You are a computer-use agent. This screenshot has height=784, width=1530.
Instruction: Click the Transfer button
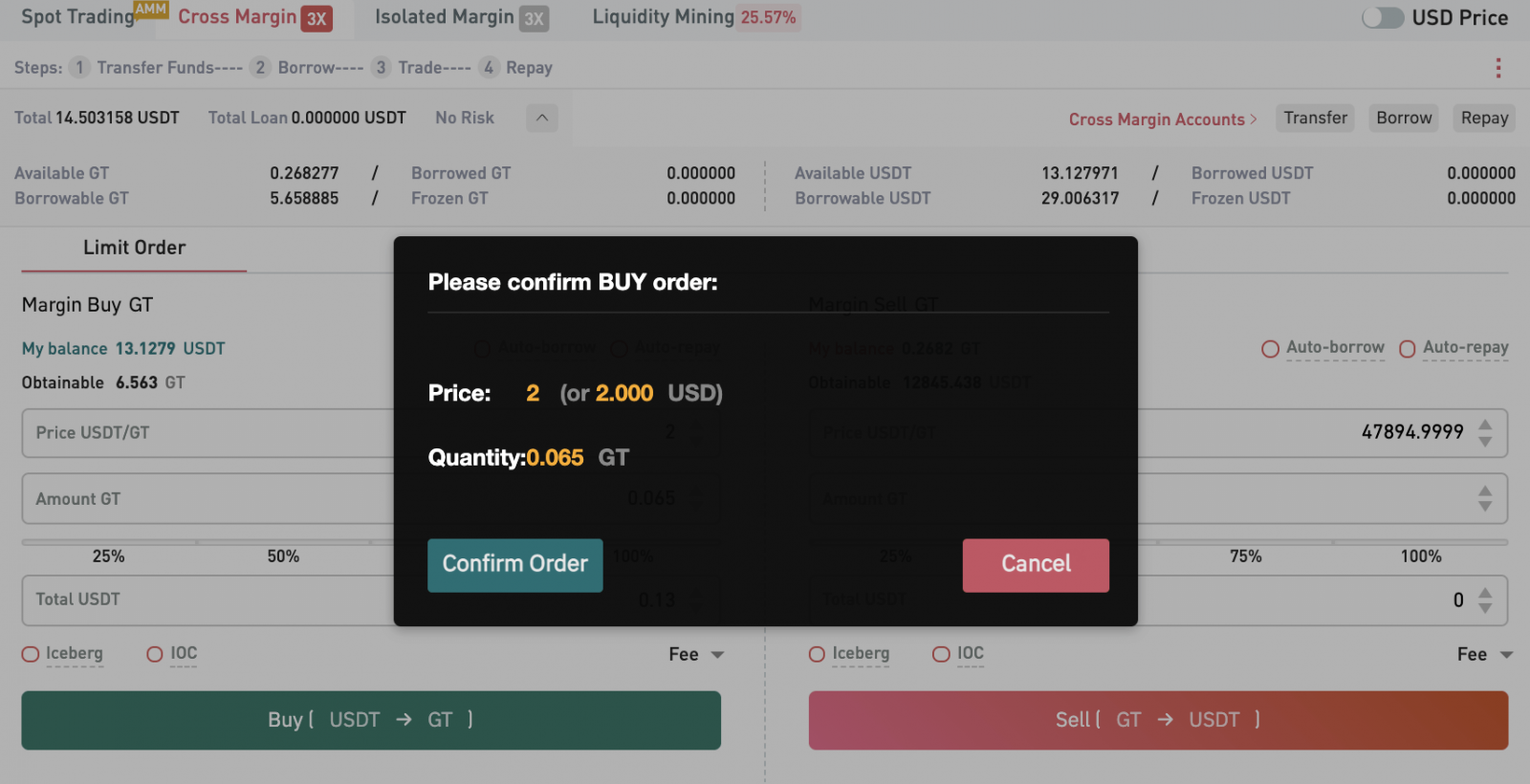pyautogui.click(x=1315, y=118)
